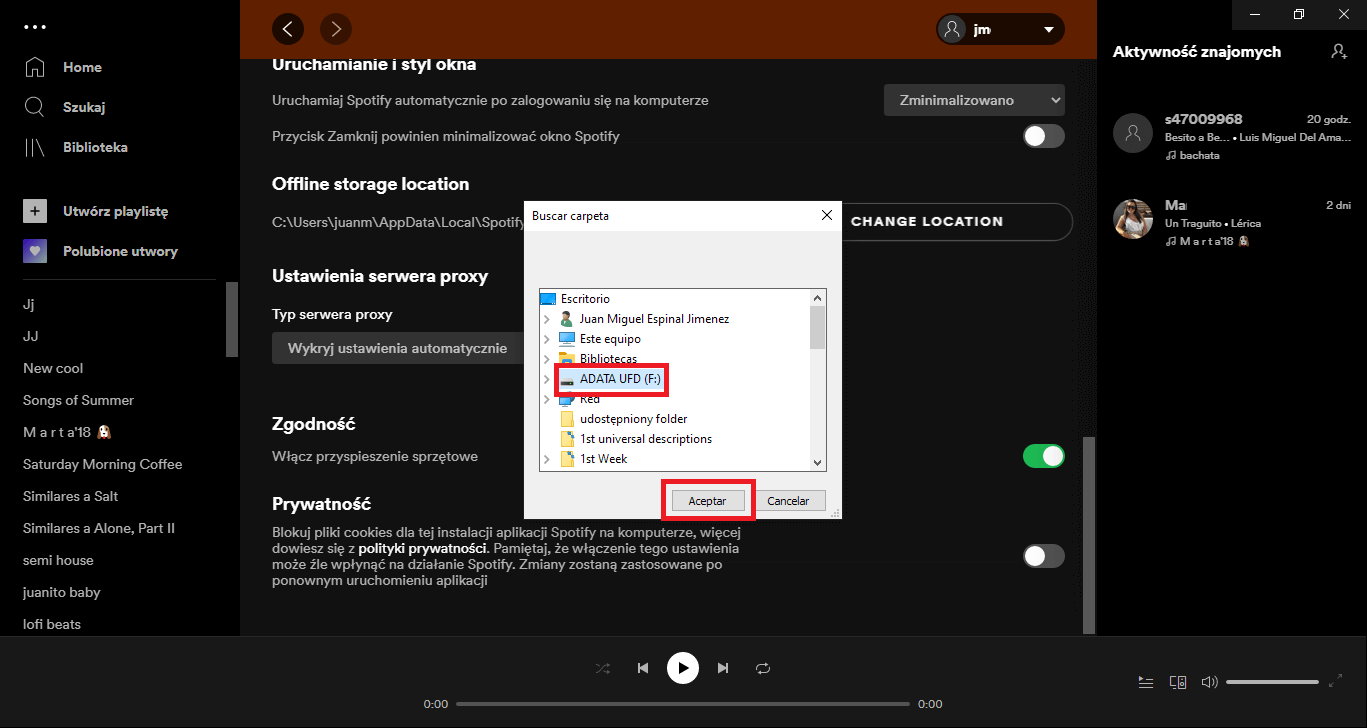
Task: Click folder tree scrollbar down arrow
Action: 818,462
